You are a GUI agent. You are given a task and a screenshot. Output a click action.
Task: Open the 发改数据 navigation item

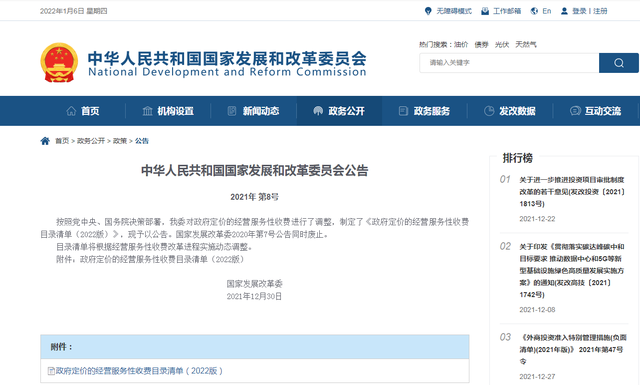(509, 111)
